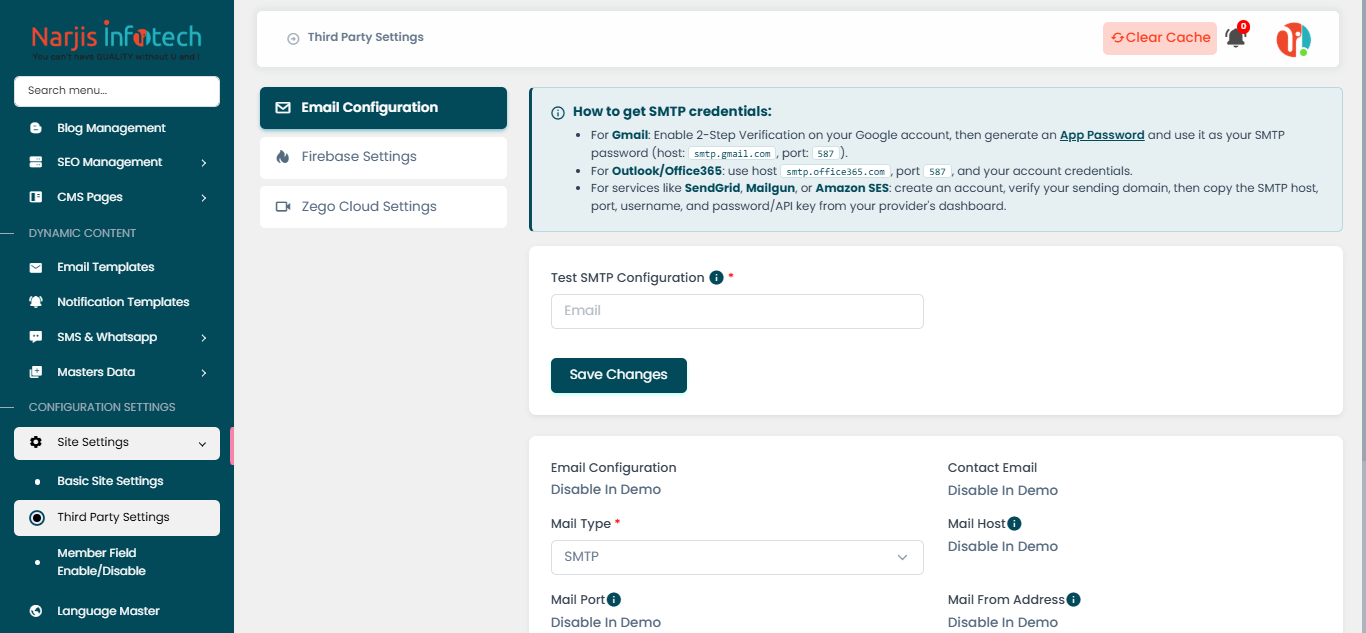Follow the App Password link
The height and width of the screenshot is (633, 1366).
[1102, 135]
